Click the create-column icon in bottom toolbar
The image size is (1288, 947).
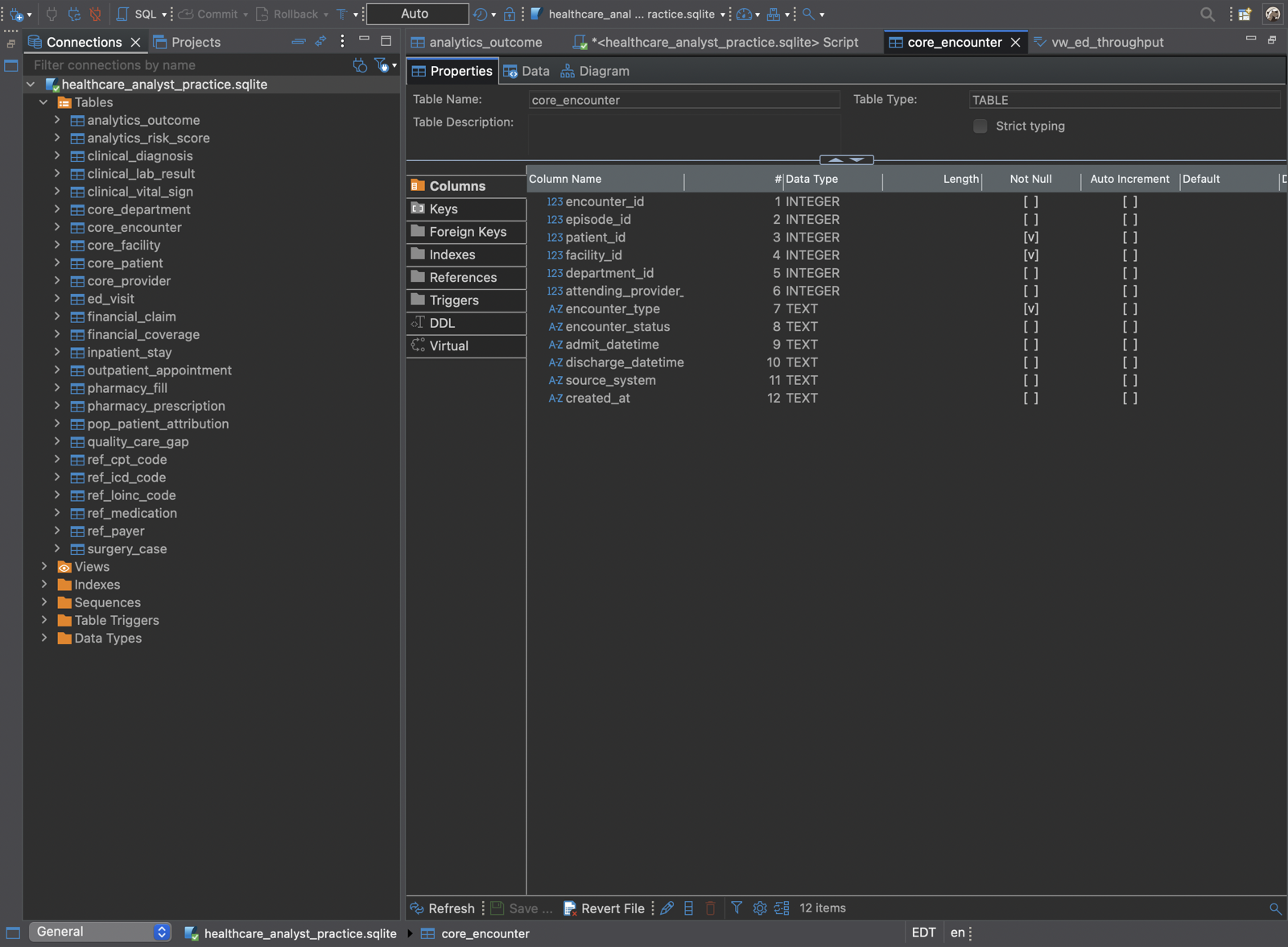click(x=689, y=908)
